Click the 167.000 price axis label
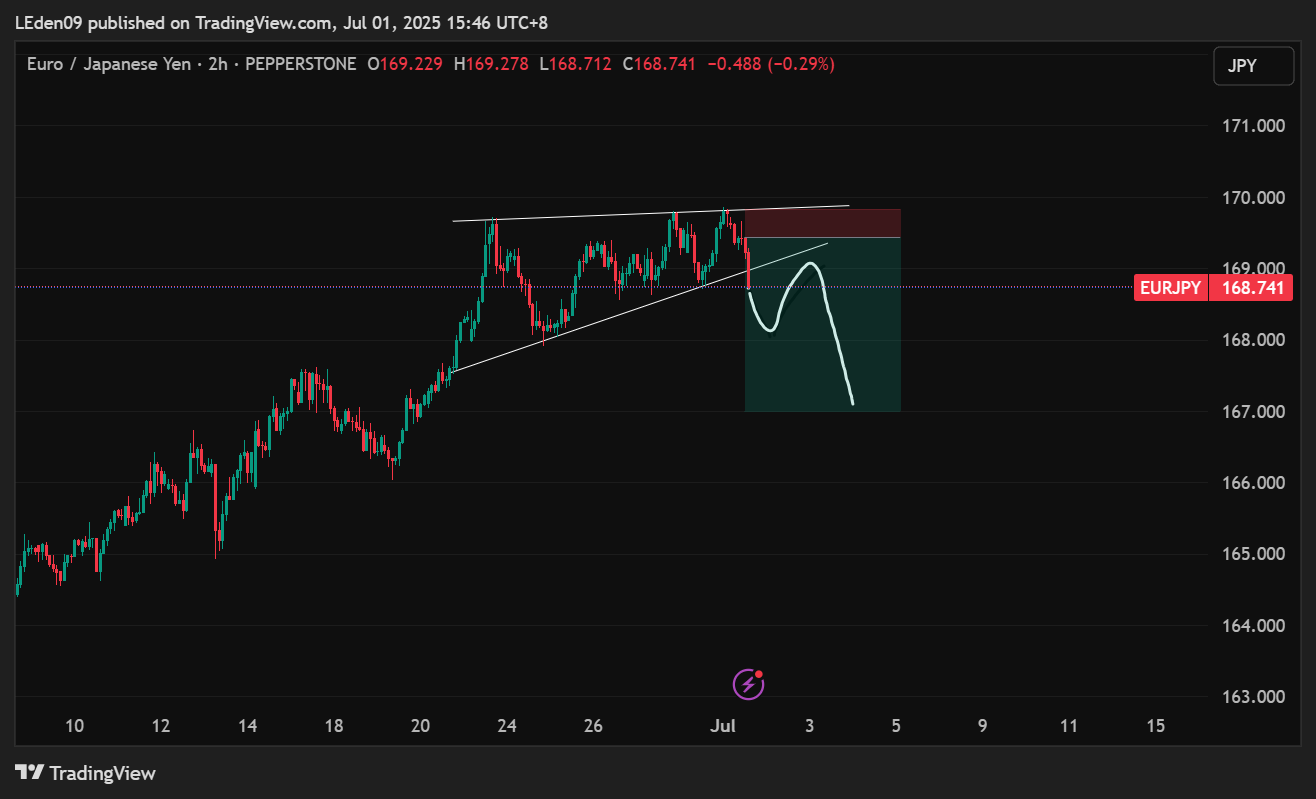The image size is (1316, 799). pyautogui.click(x=1252, y=412)
